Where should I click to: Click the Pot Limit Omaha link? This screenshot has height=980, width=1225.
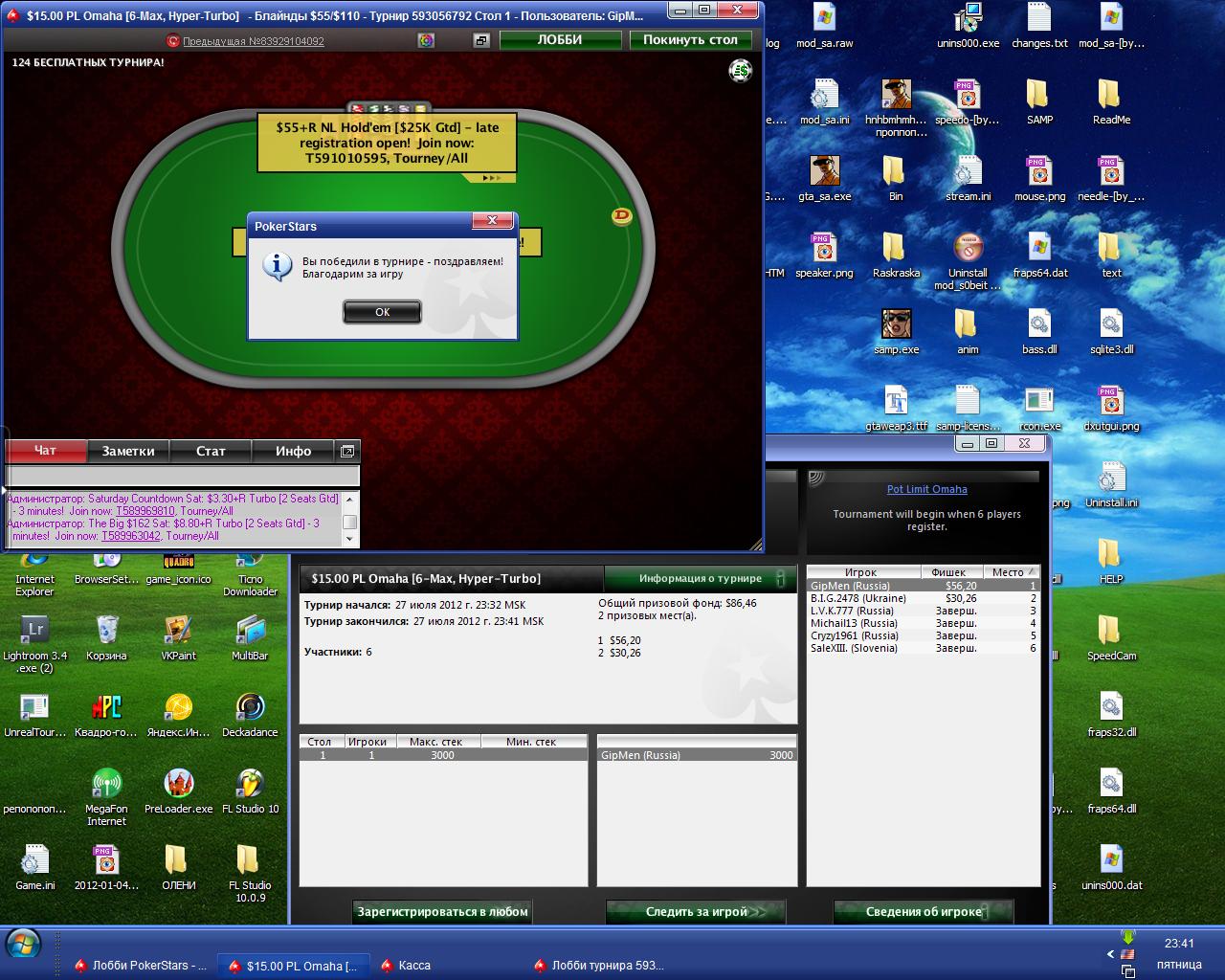click(926, 489)
